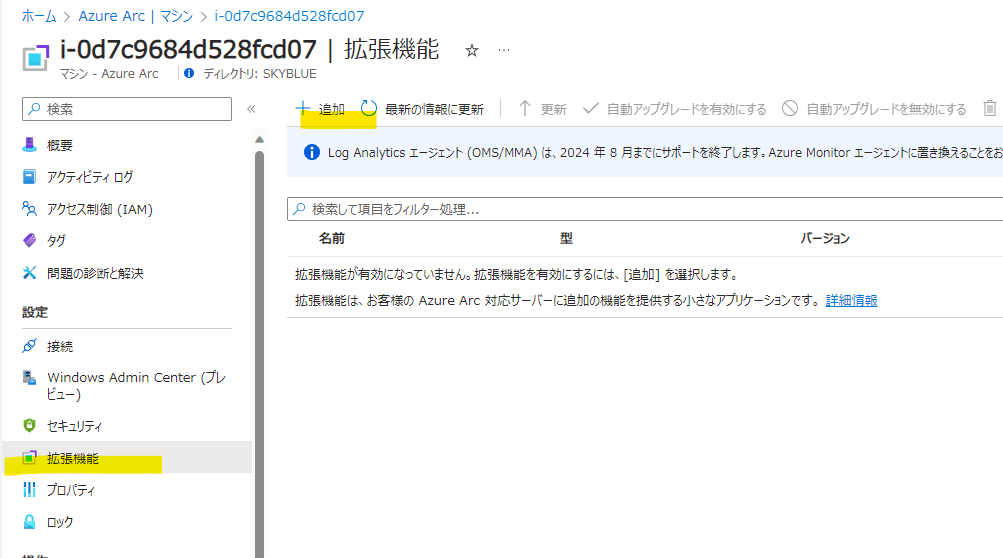Click the lock icon in the sidebar
Image resolution: width=1003 pixels, height=558 pixels.
pos(29,522)
